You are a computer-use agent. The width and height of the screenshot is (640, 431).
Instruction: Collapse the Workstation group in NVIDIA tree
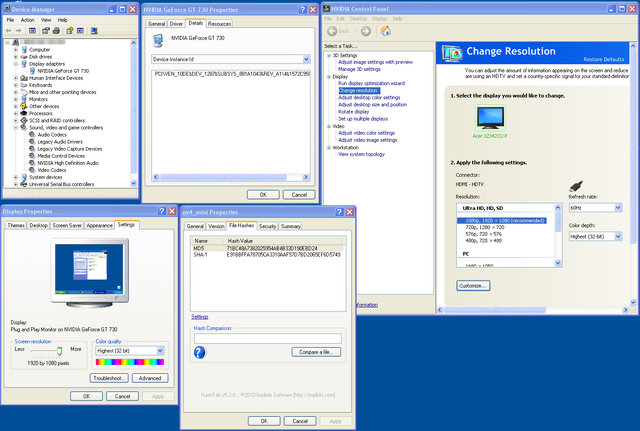click(329, 148)
